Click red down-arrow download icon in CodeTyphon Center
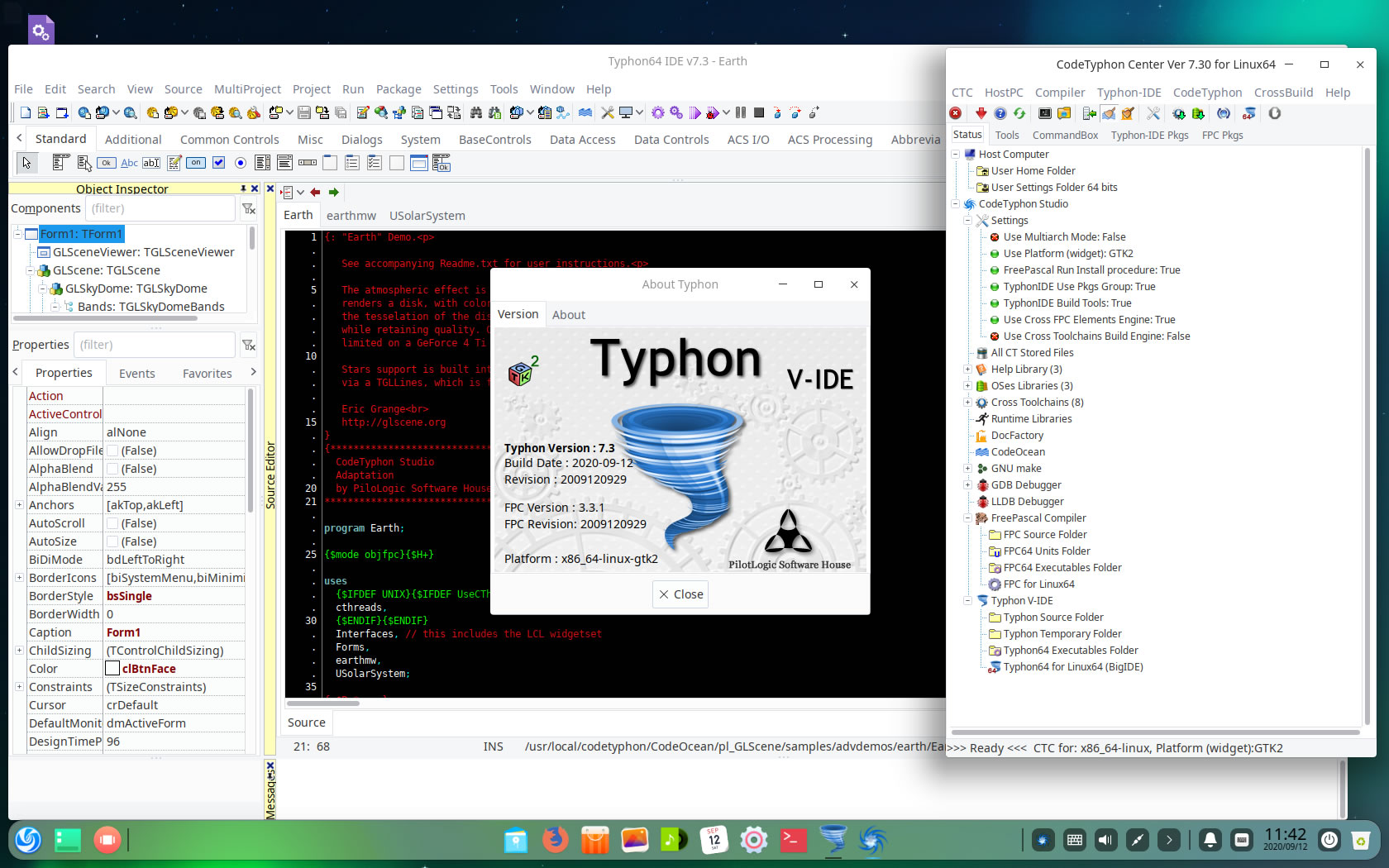1389x868 pixels. (x=981, y=113)
